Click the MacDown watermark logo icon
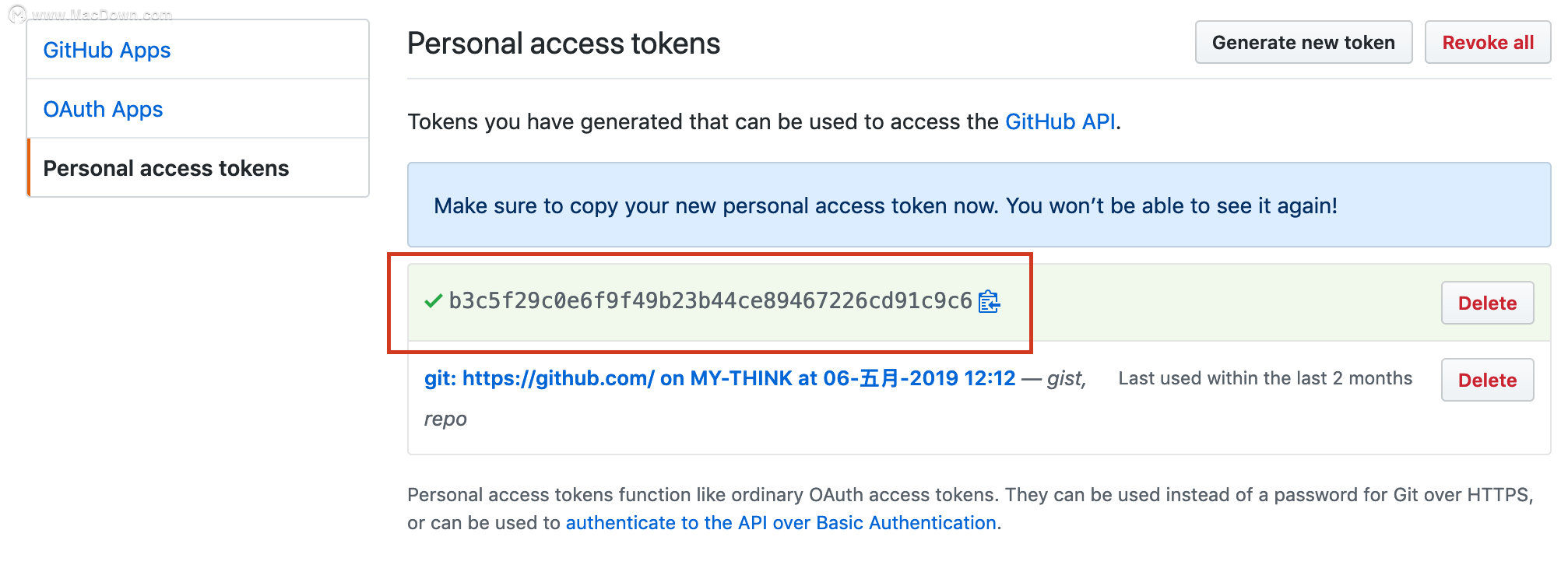 pyautogui.click(x=17, y=14)
